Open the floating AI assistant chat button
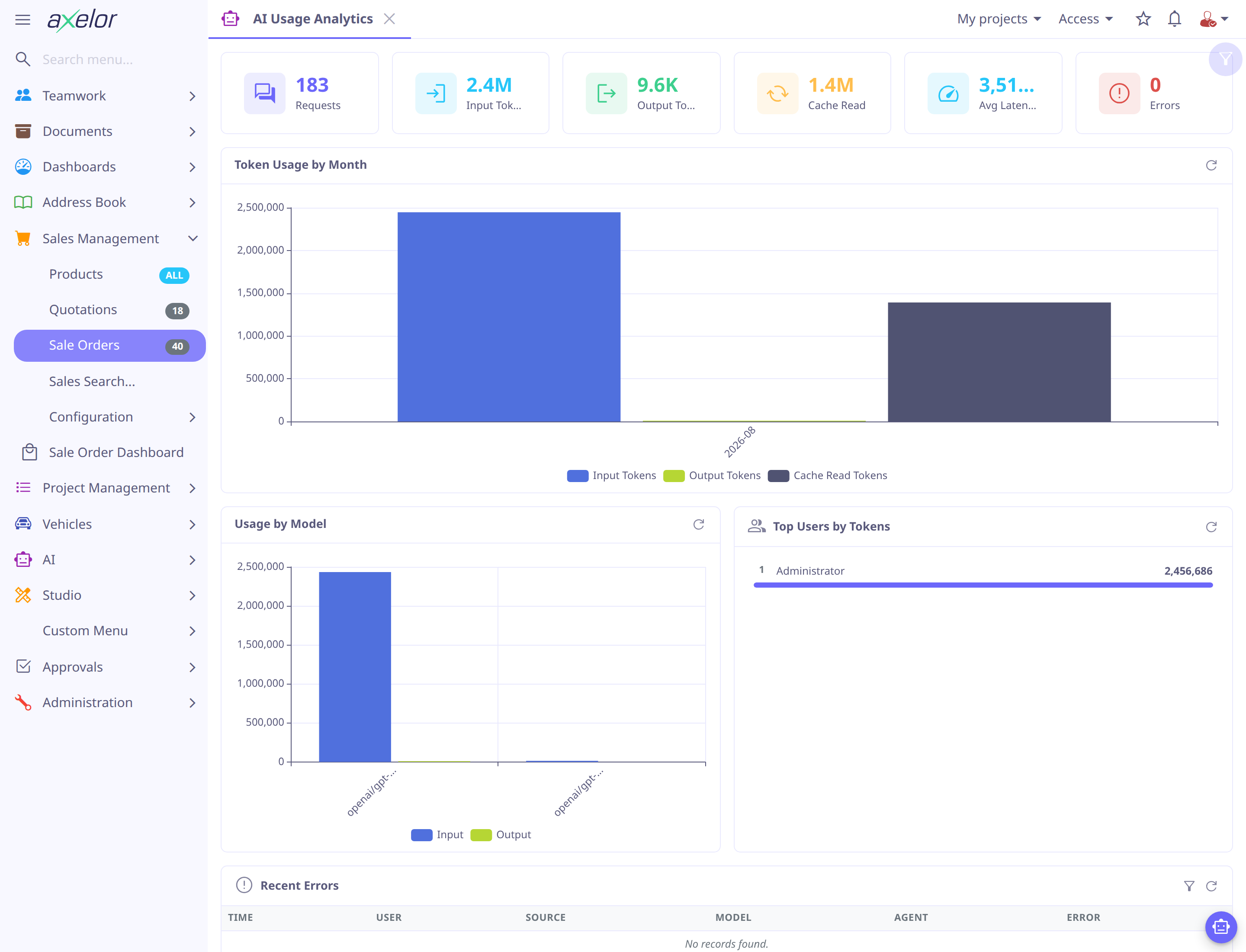The height and width of the screenshot is (952, 1246). 1220,927
